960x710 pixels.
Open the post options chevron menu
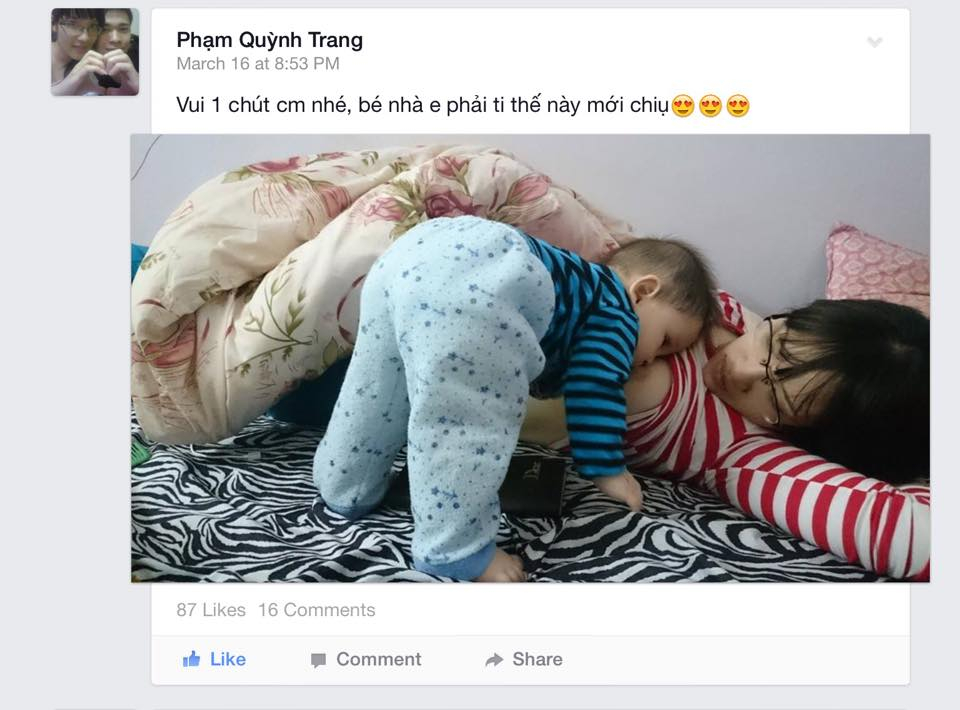(875, 42)
